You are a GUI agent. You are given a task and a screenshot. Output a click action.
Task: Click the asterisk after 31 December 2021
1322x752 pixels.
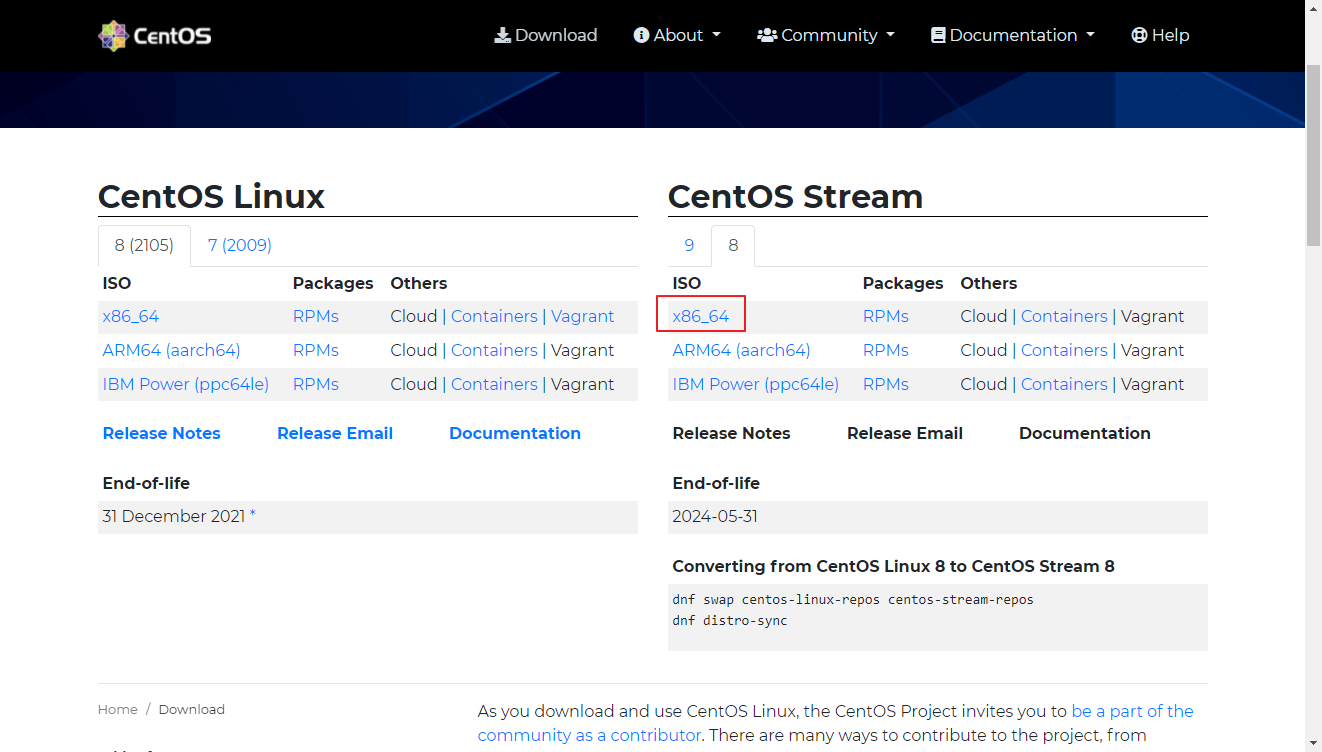click(253, 514)
